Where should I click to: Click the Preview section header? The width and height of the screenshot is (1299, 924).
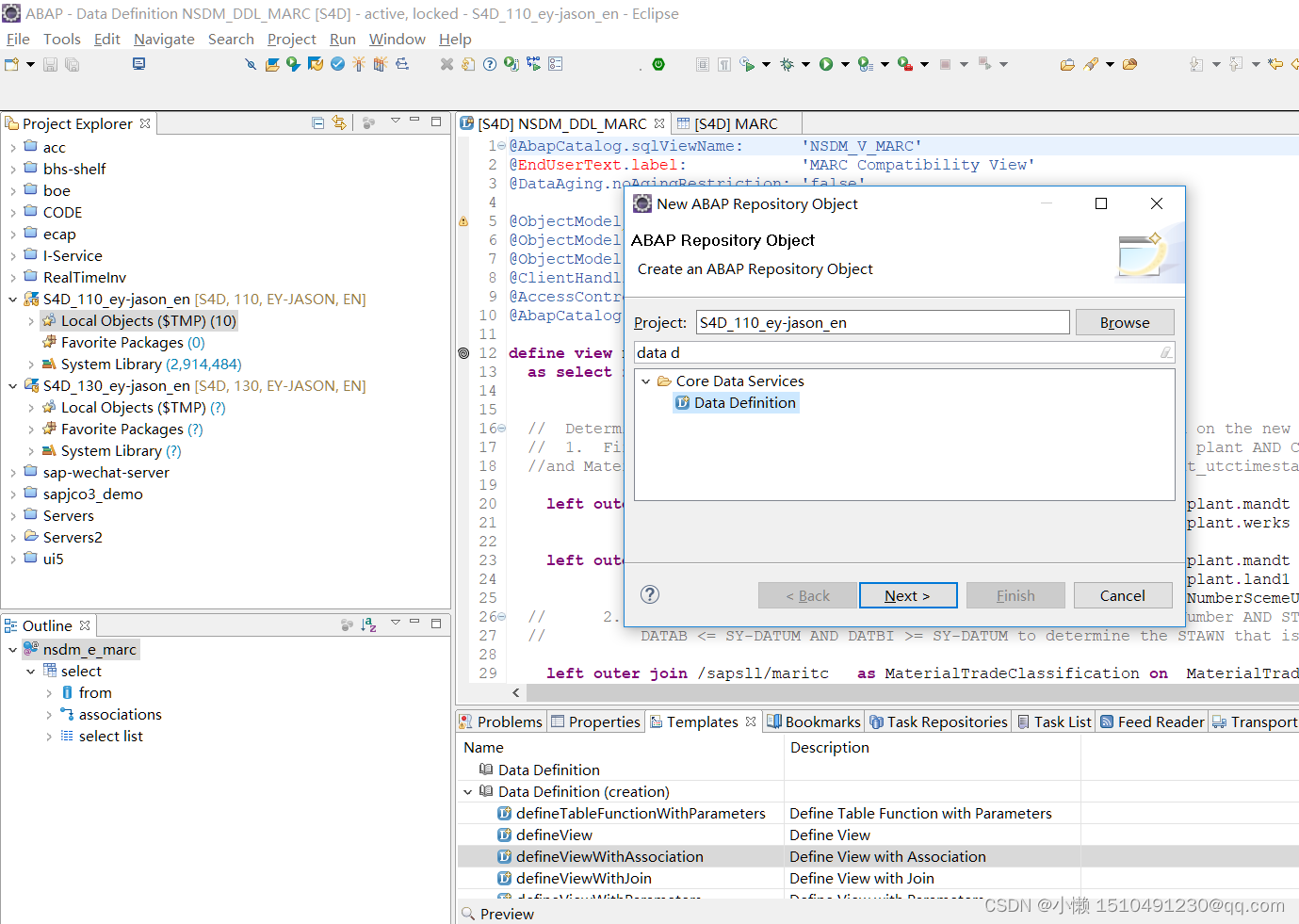tap(507, 914)
